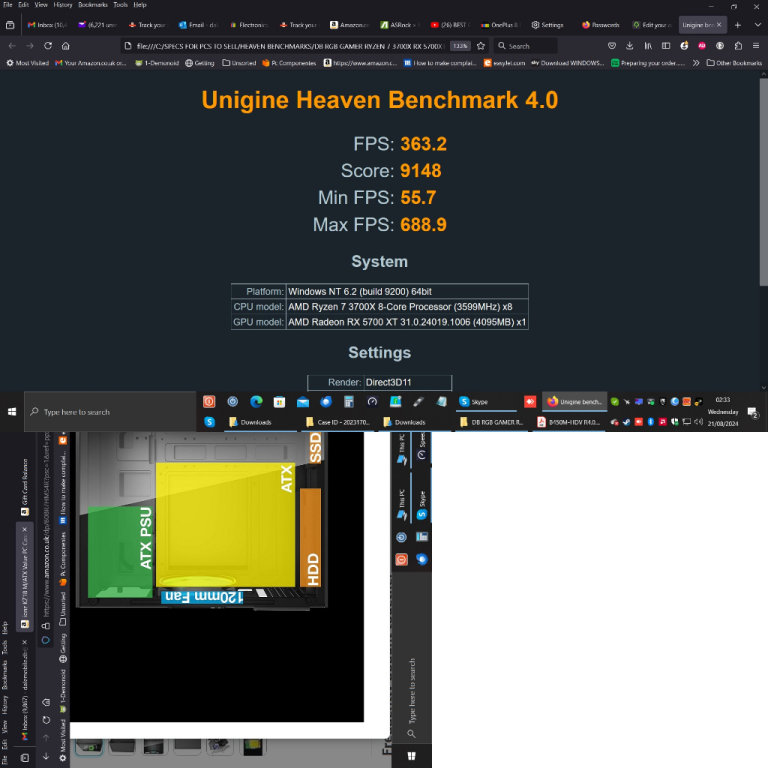Open the History menu
The width and height of the screenshot is (768, 768).
(x=63, y=5)
